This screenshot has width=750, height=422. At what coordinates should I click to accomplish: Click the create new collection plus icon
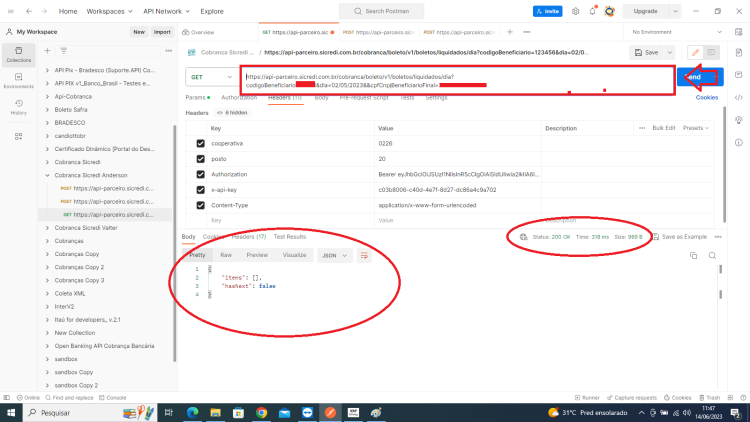pos(47,51)
